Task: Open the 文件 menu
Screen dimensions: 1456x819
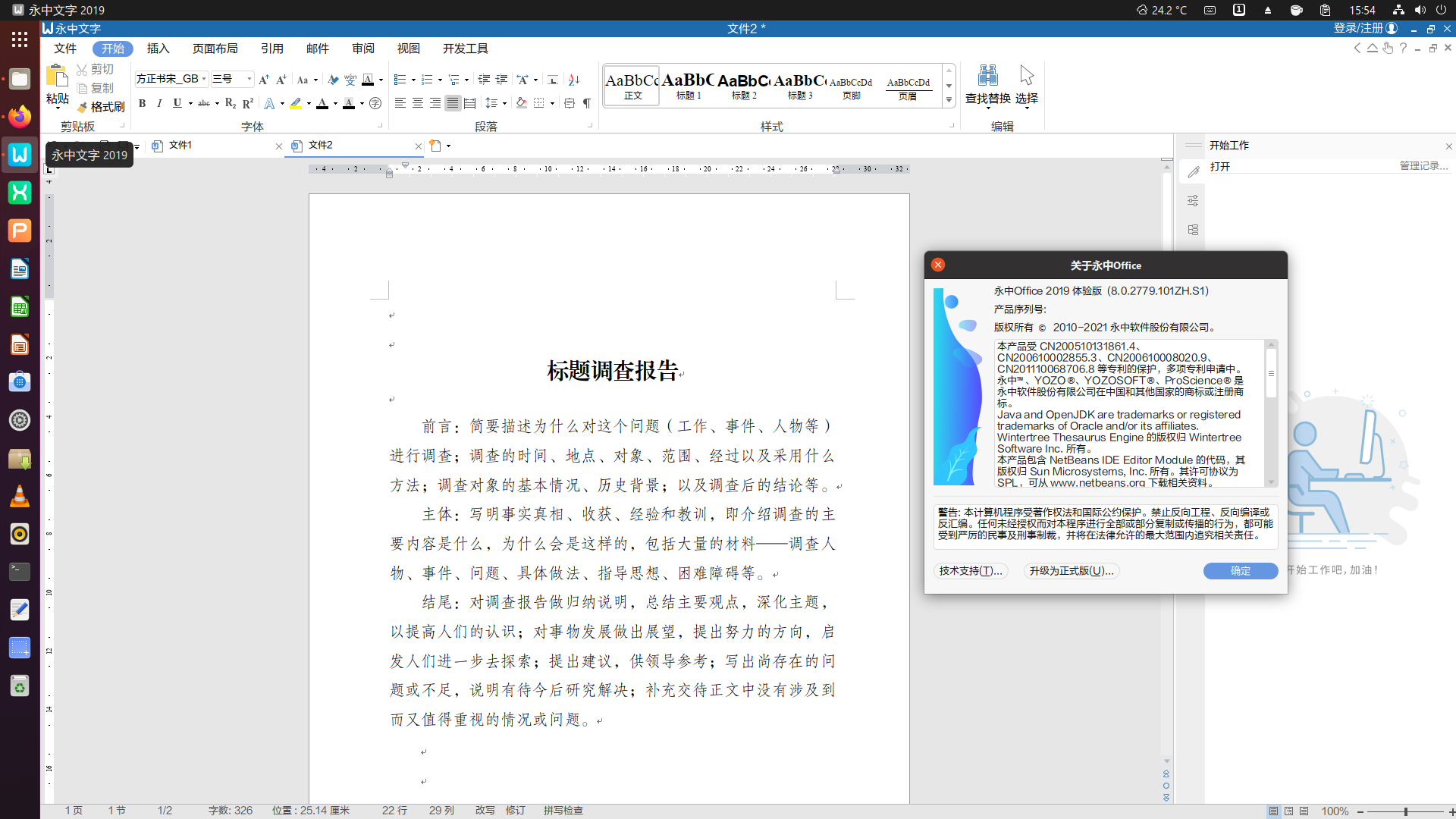Action: coord(65,49)
